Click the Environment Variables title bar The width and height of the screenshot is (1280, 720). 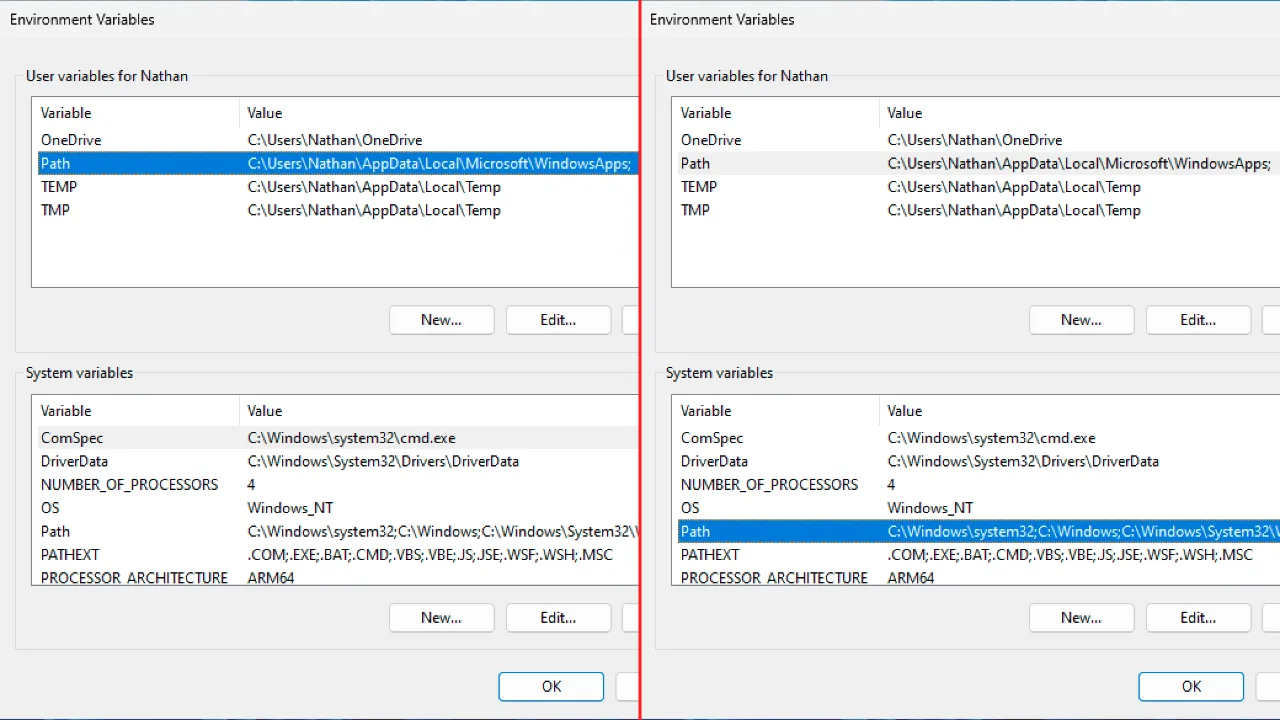[x=82, y=19]
